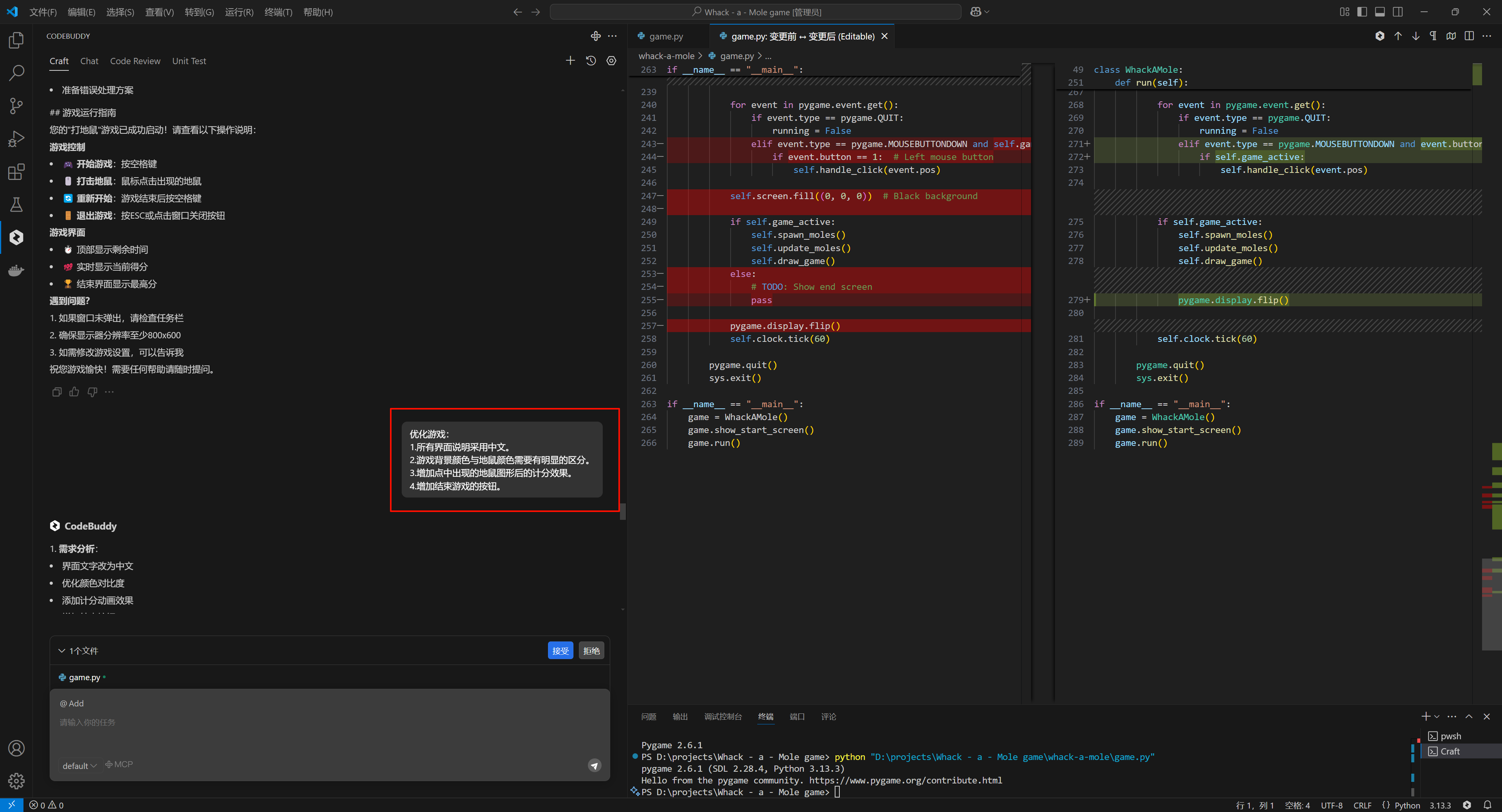Viewport: 1502px width, 812px height.
Task: Open the 终端(T) menu
Action: pos(278,12)
